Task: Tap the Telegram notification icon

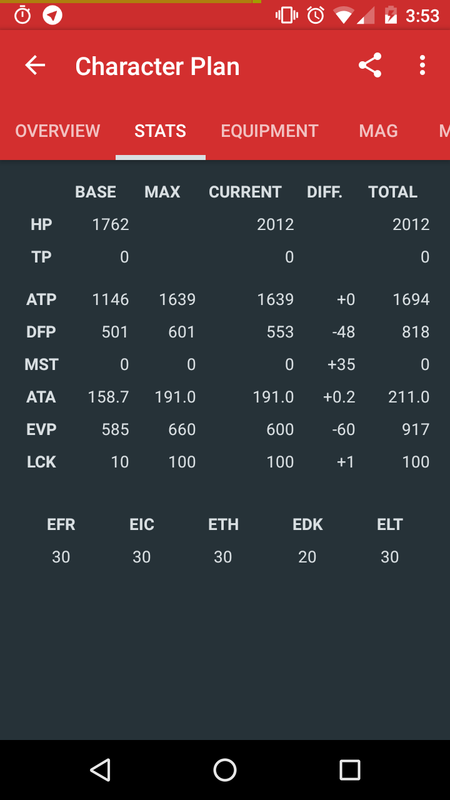Action: [52, 15]
